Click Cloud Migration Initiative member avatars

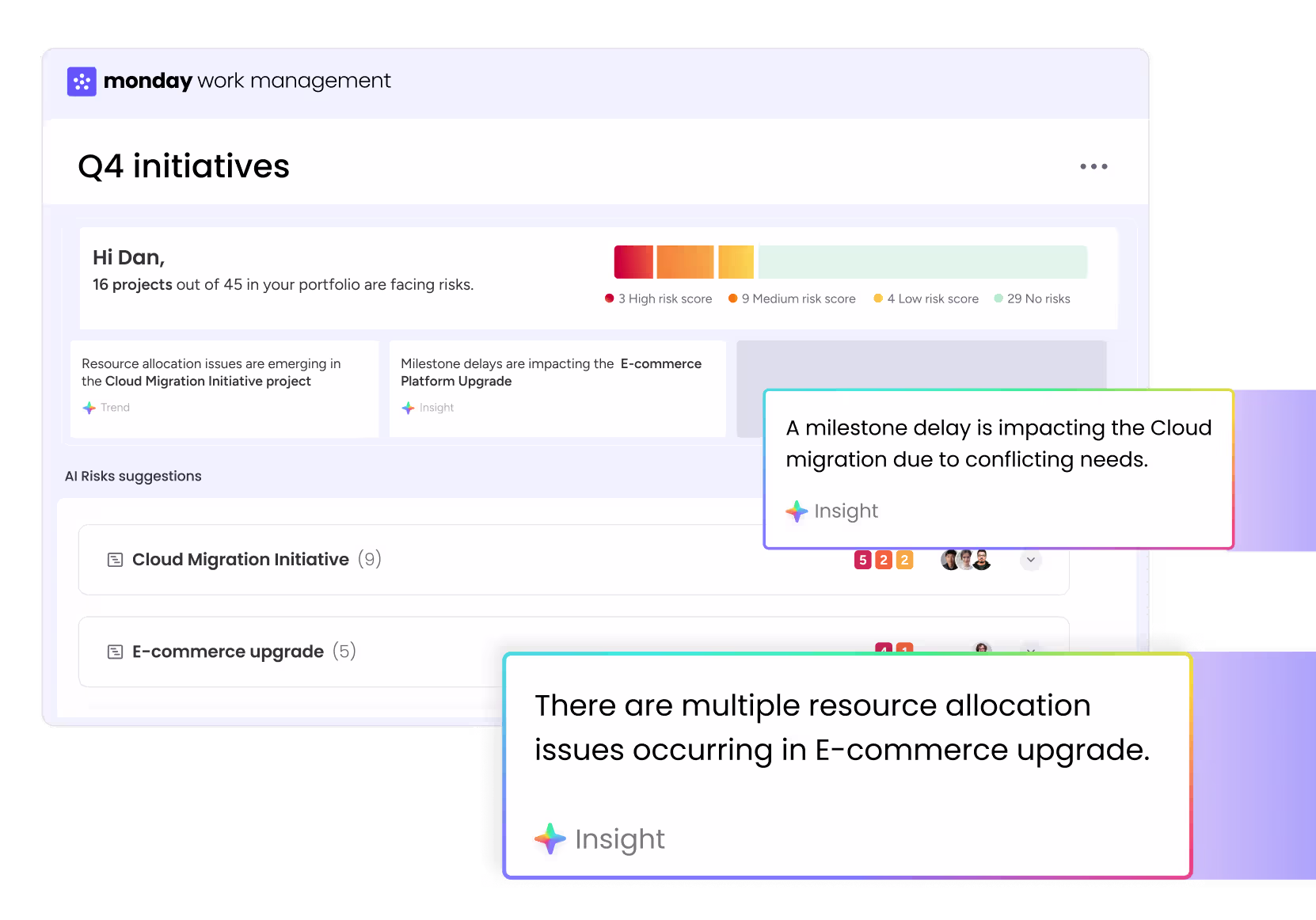pyautogui.click(x=965, y=560)
